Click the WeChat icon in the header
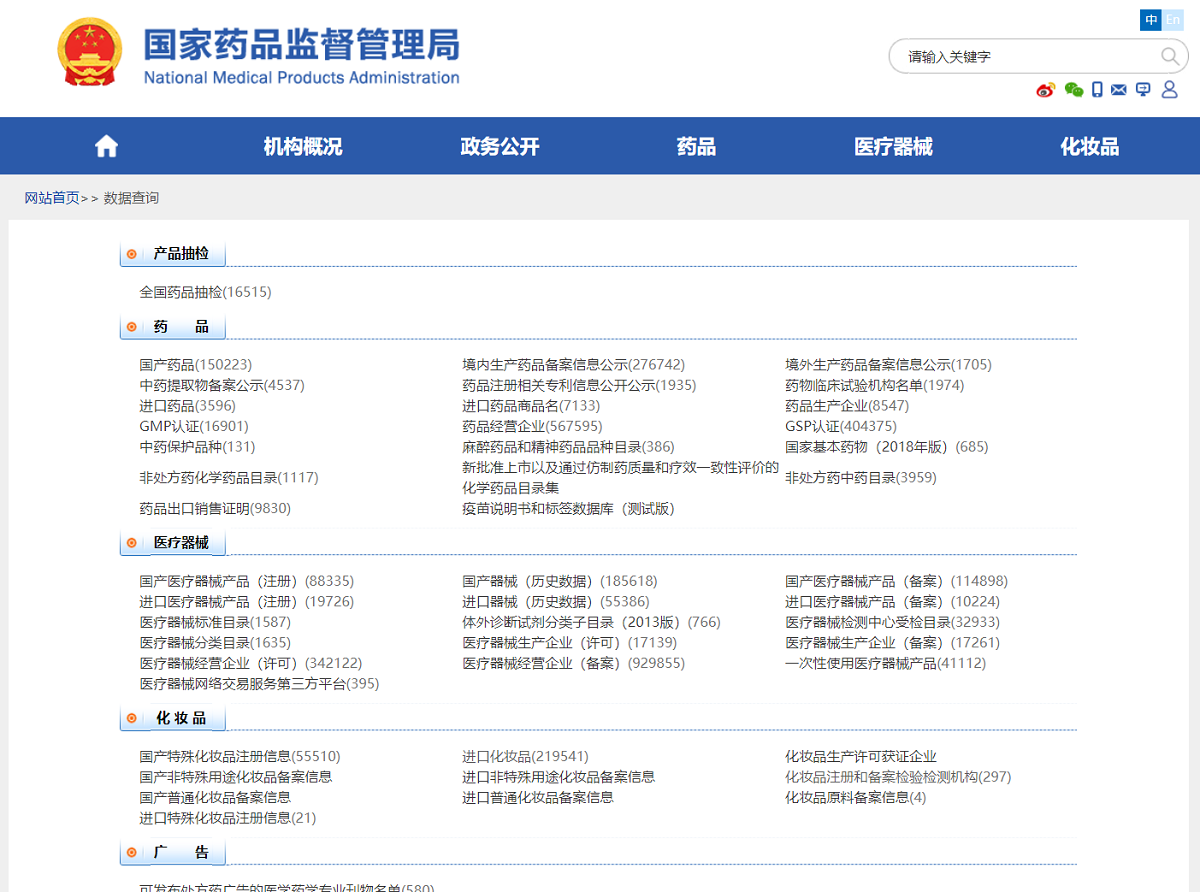Viewport: 1200px width, 892px height. [1074, 89]
